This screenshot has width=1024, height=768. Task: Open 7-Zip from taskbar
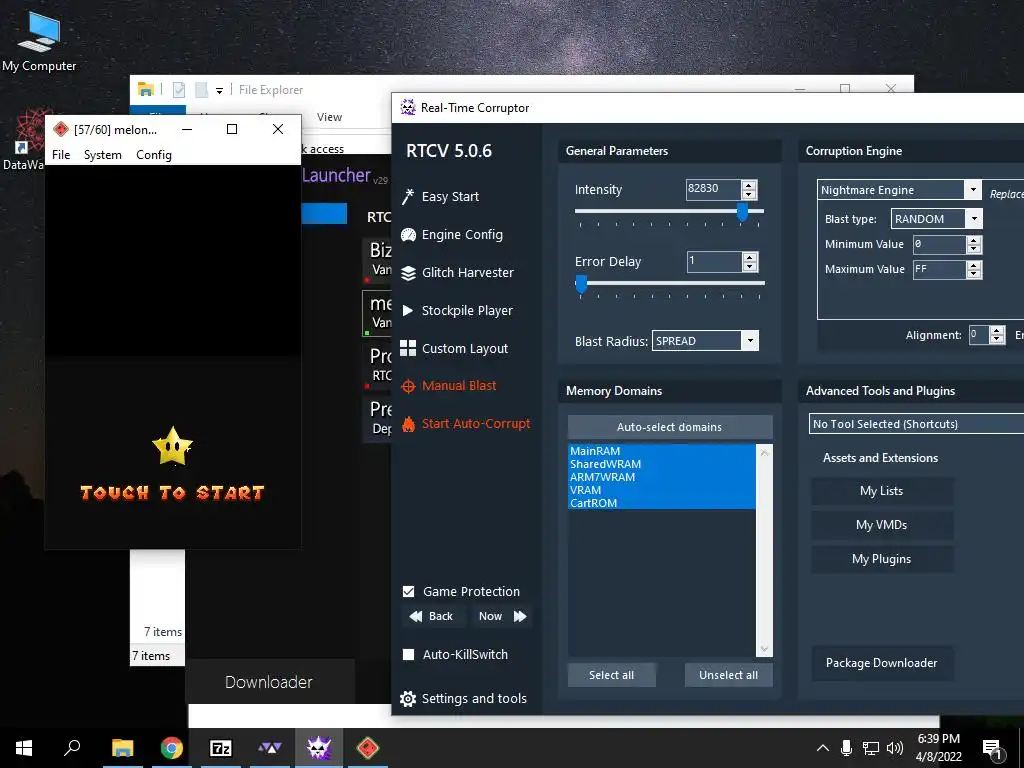tap(221, 748)
